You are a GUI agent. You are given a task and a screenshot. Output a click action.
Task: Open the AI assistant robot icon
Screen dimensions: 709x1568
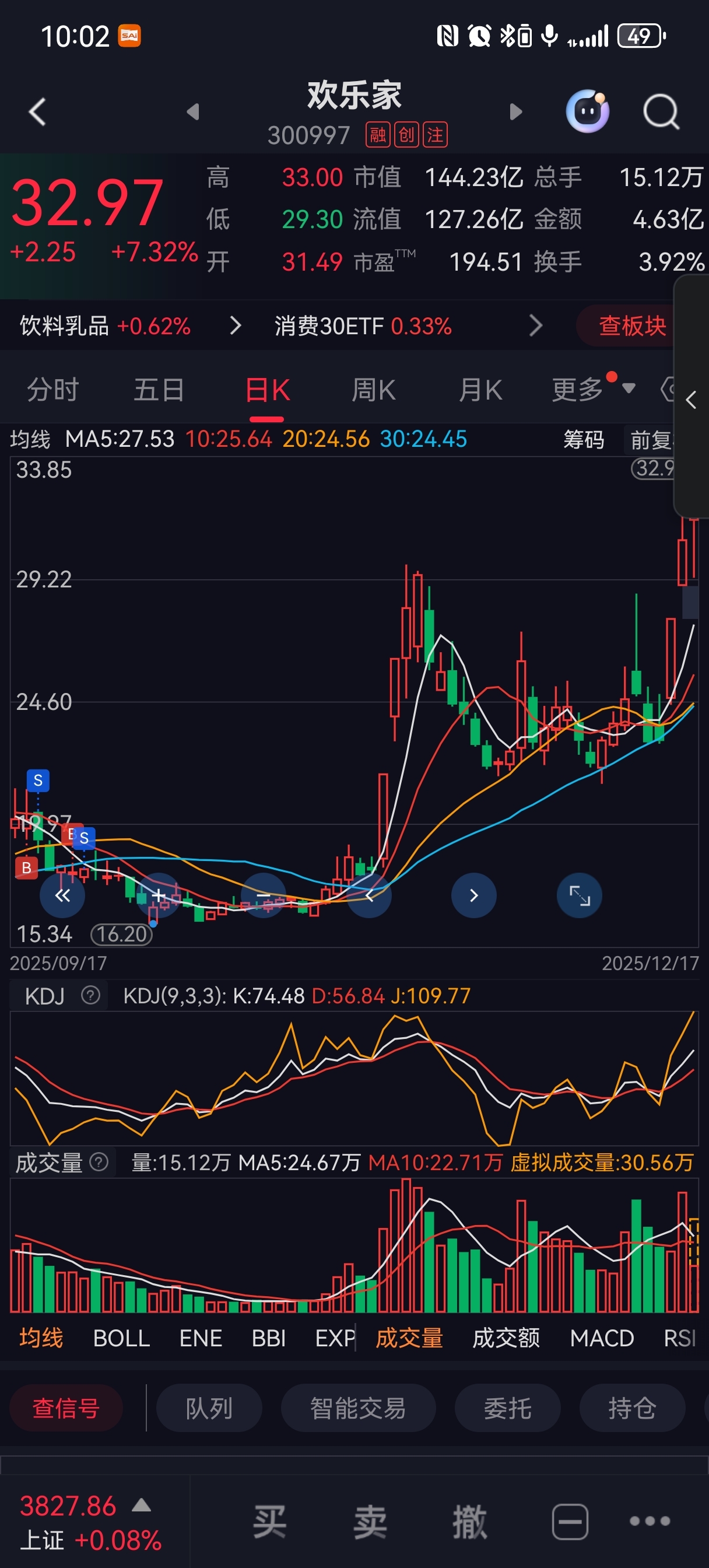pyautogui.click(x=587, y=111)
